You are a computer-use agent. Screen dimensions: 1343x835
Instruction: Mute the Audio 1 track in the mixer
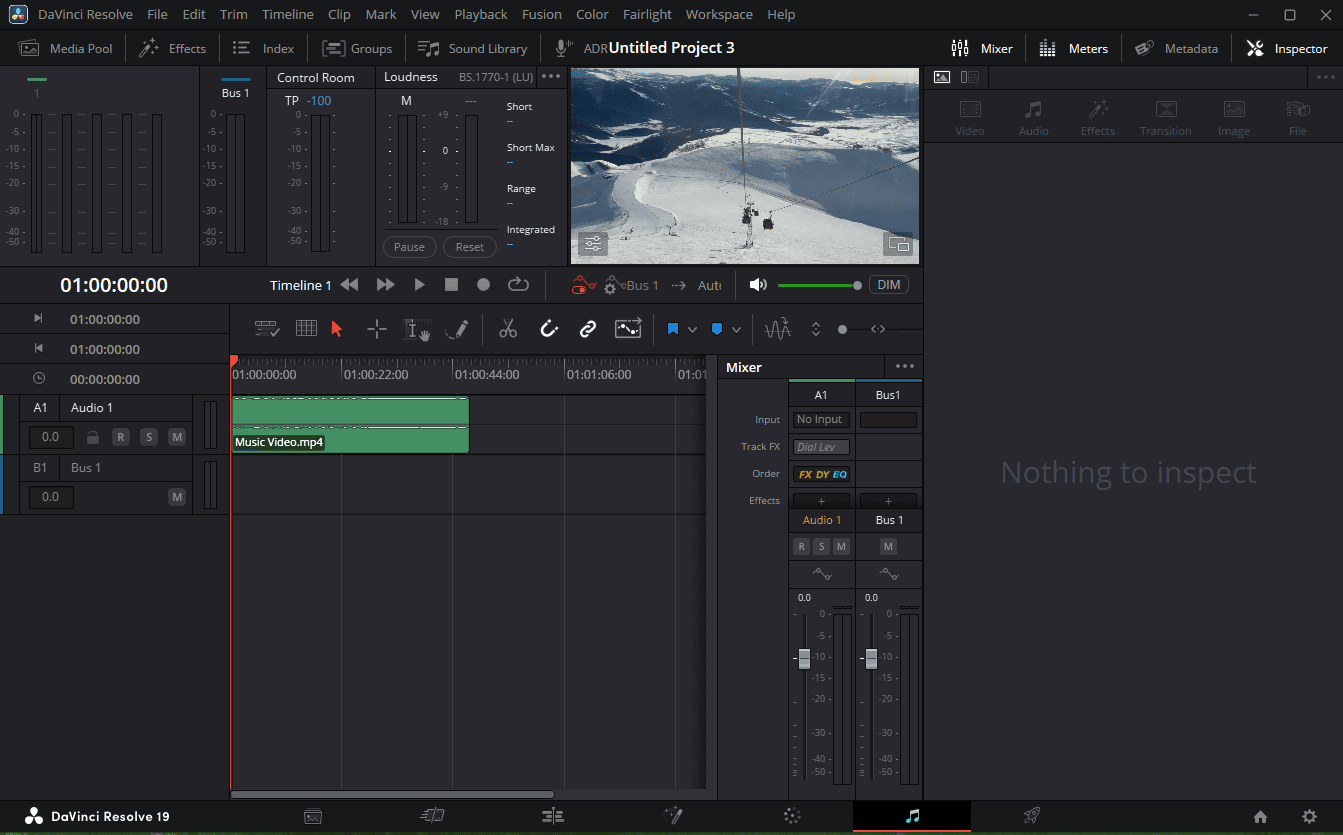click(x=841, y=546)
